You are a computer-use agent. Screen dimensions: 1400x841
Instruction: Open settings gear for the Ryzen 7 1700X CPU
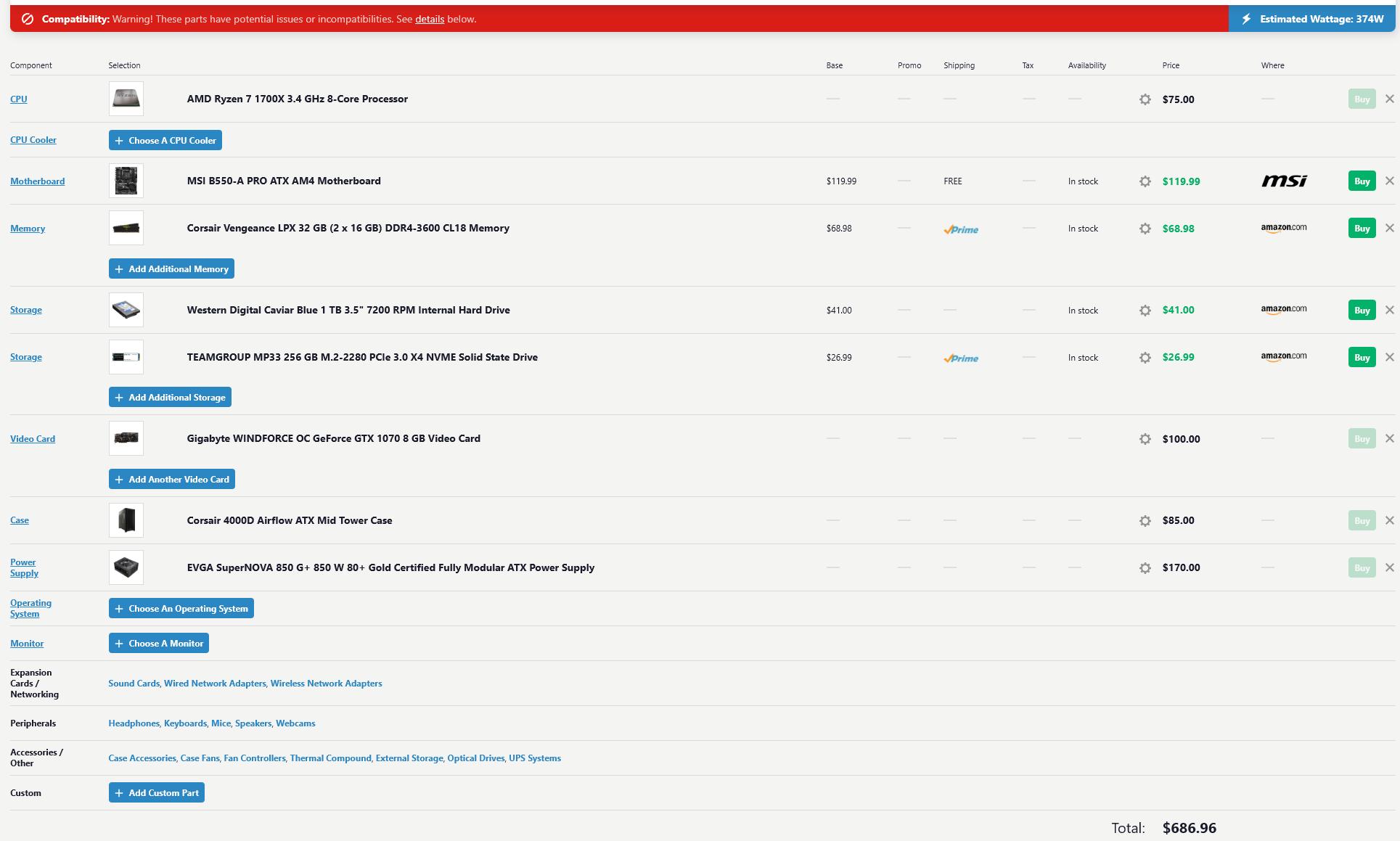click(1145, 99)
